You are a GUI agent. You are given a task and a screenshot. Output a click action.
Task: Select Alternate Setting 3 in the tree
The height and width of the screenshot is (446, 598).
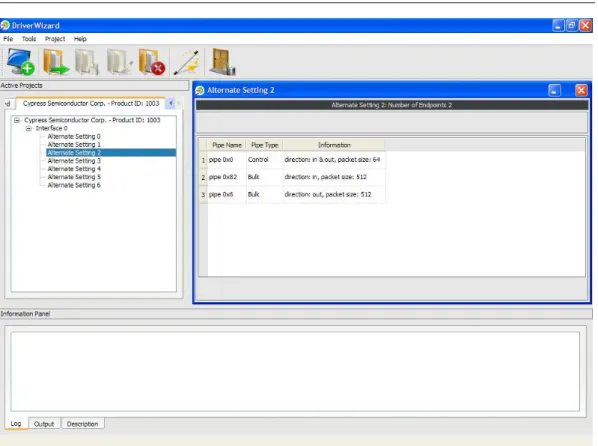click(74, 161)
